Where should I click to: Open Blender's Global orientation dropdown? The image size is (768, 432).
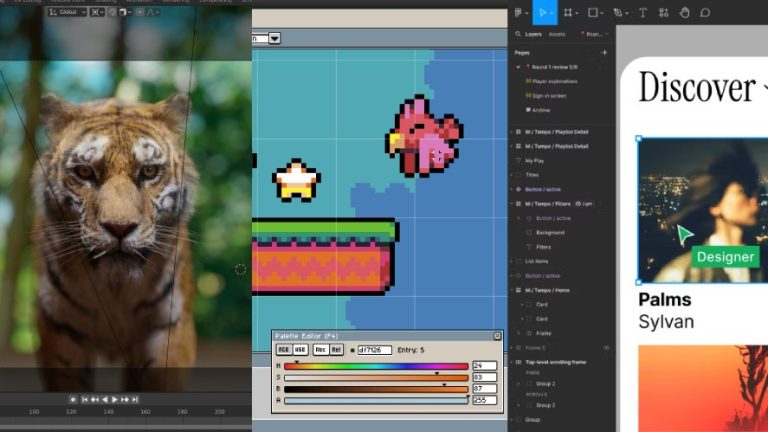68,12
